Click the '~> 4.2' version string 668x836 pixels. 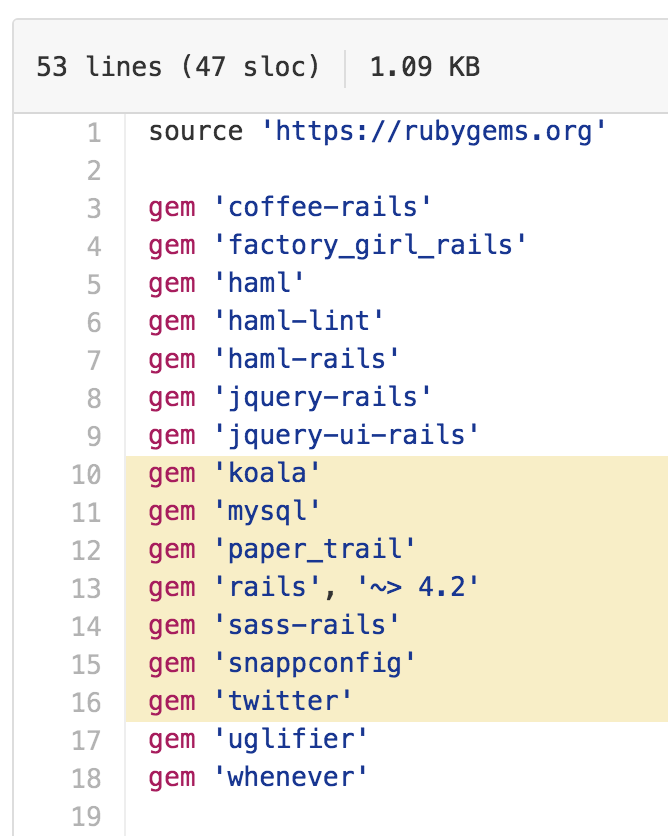tap(418, 587)
